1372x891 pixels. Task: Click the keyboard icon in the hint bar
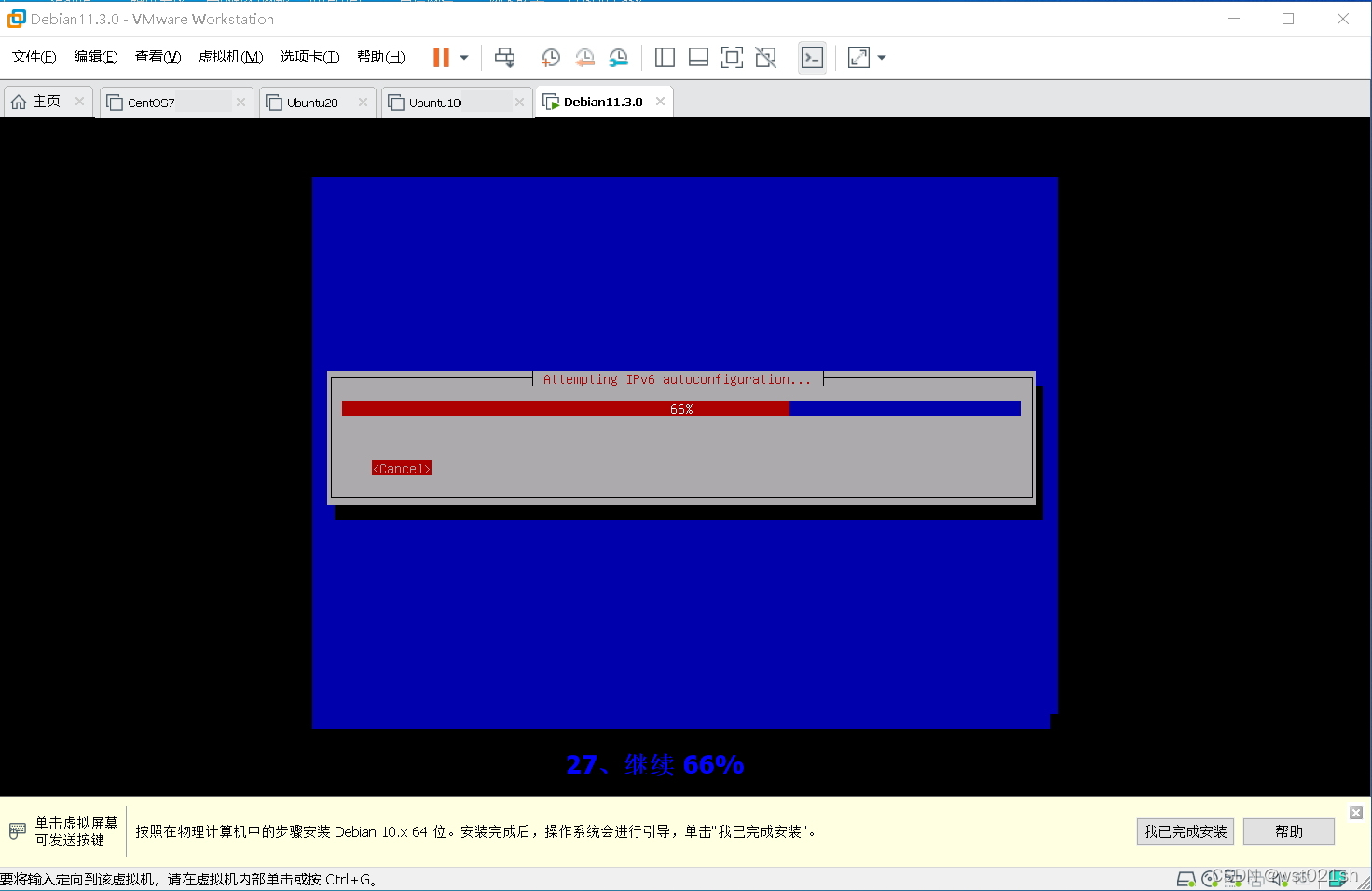pyautogui.click(x=18, y=830)
